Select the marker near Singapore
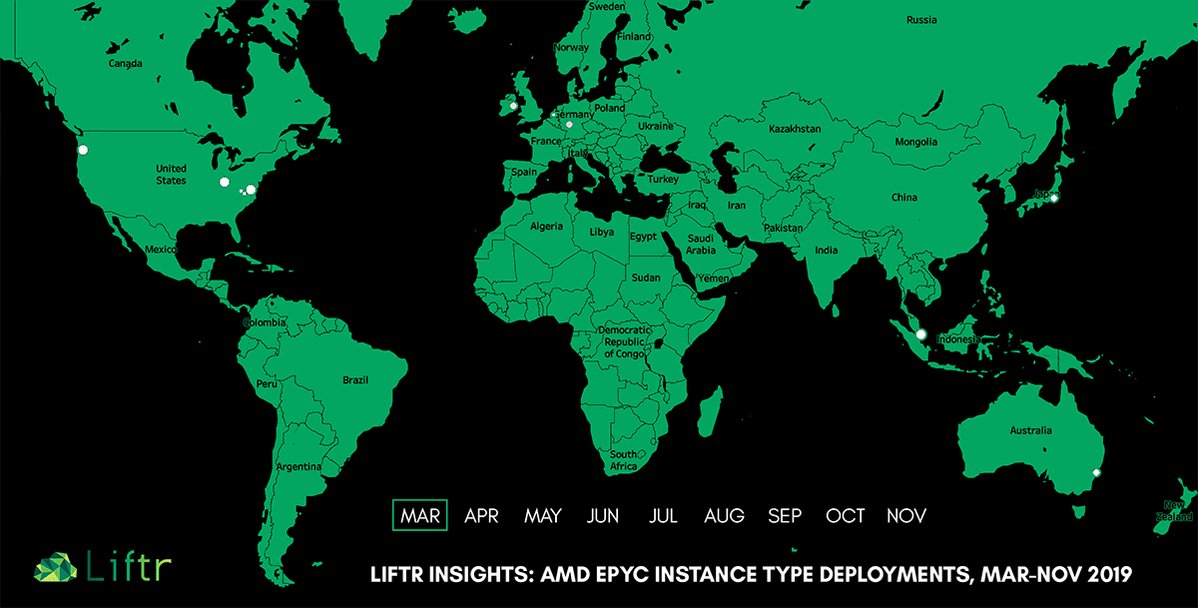 (x=921, y=334)
